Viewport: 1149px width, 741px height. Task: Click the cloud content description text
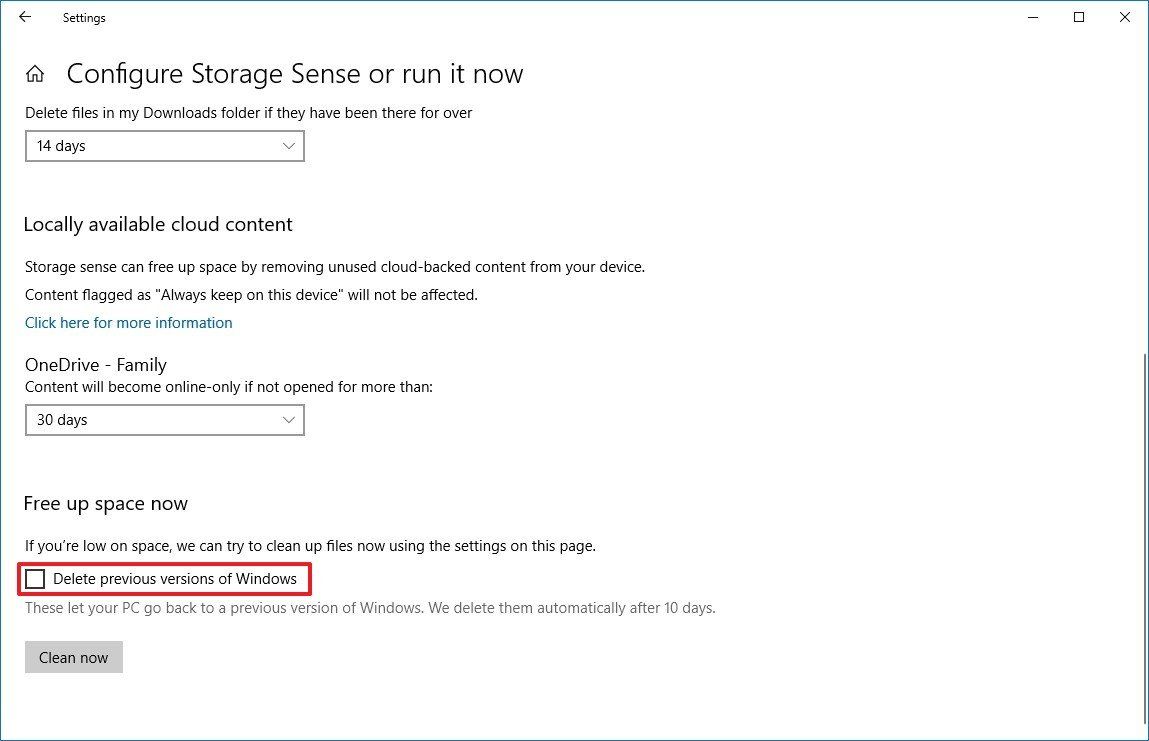(334, 267)
